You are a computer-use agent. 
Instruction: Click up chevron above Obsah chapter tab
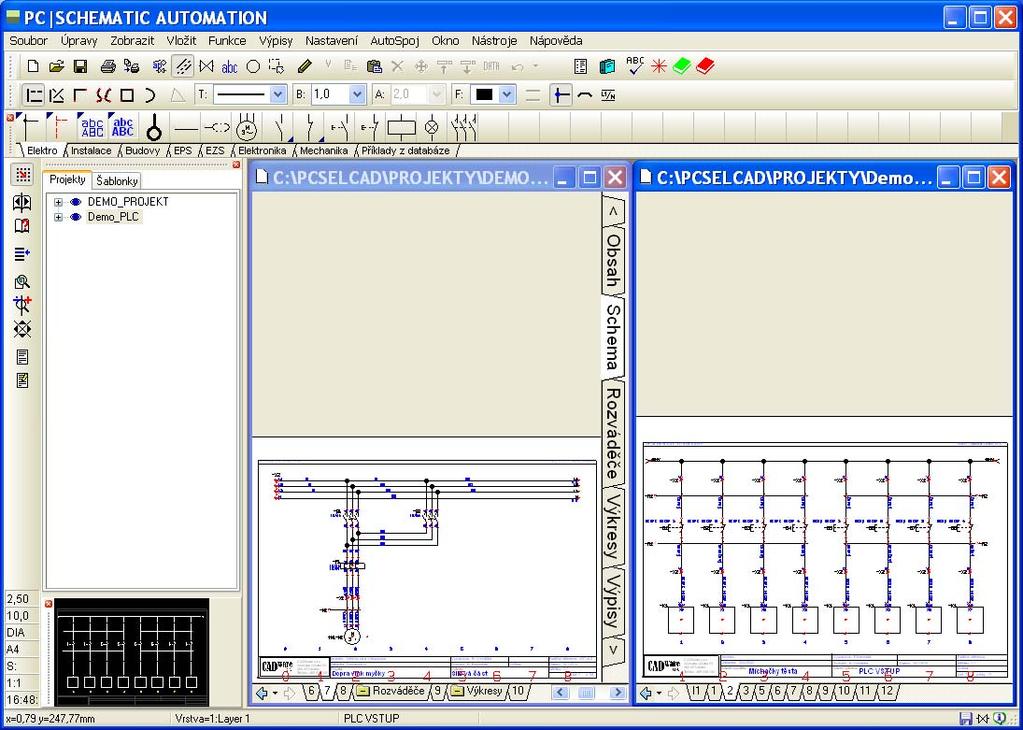click(x=613, y=211)
